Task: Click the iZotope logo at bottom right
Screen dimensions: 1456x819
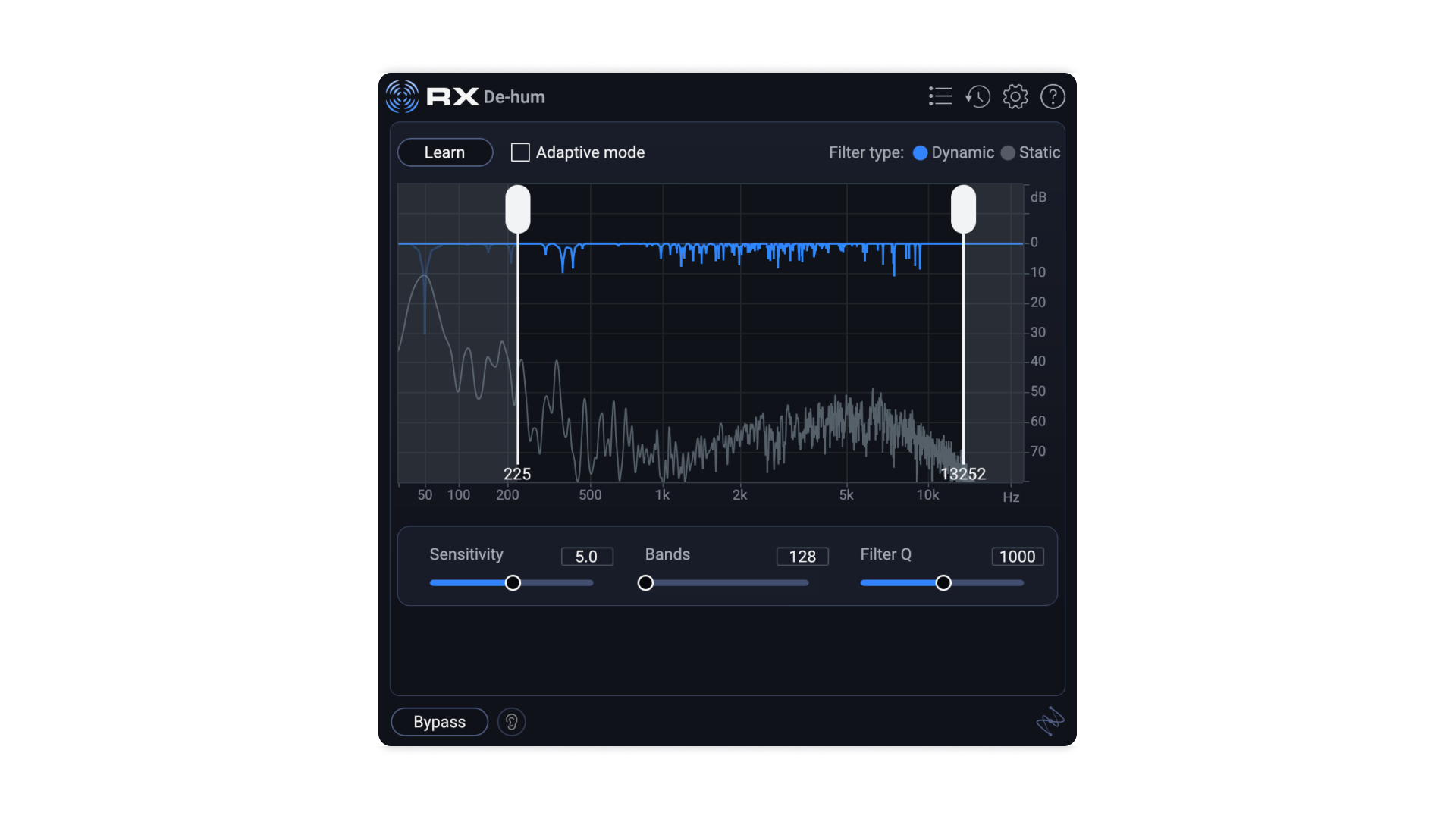Action: (1050, 721)
